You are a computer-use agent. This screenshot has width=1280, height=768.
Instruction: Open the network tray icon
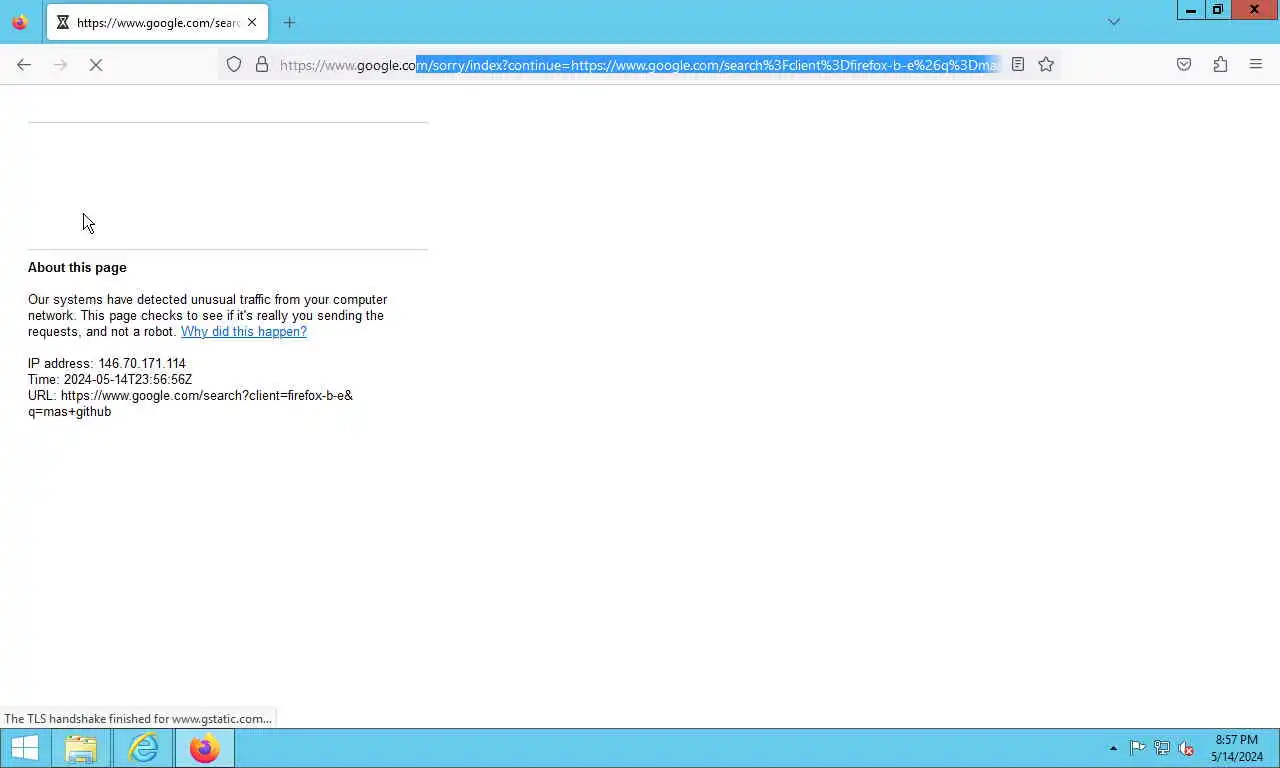[x=1162, y=748]
